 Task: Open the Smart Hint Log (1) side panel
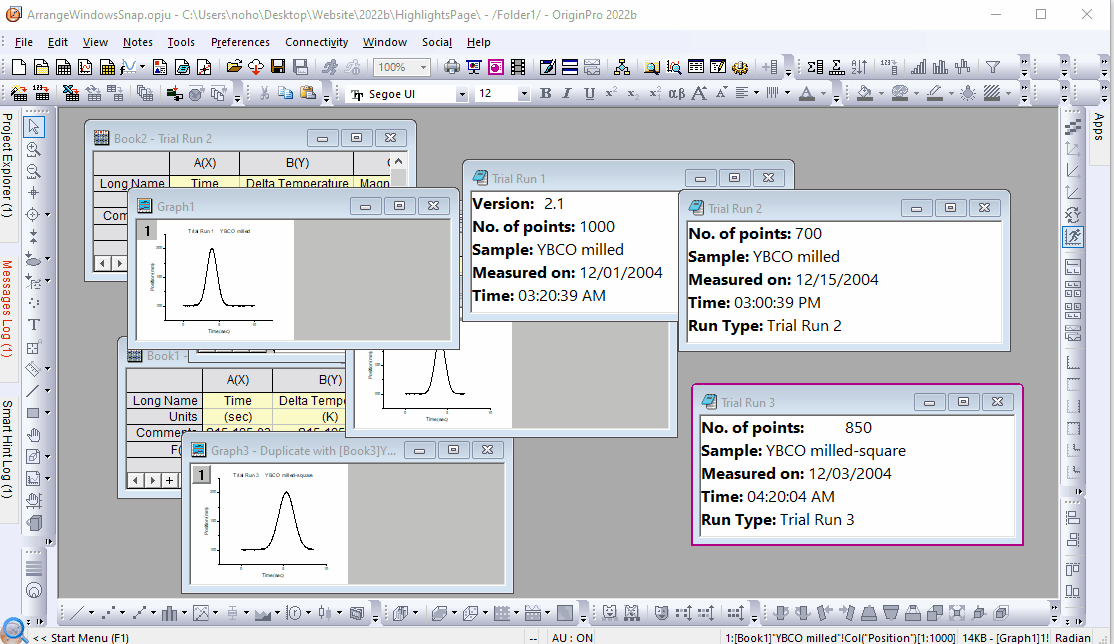7,449
